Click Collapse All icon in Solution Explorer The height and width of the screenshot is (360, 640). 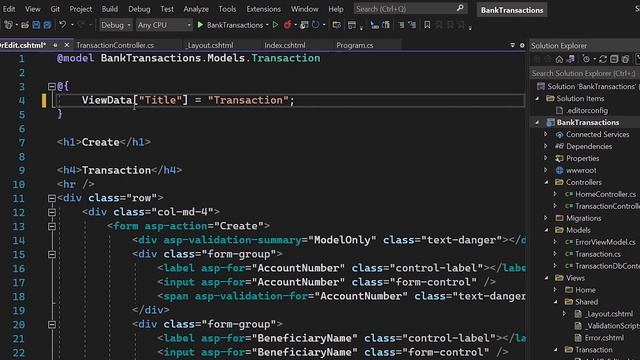pos(614,60)
